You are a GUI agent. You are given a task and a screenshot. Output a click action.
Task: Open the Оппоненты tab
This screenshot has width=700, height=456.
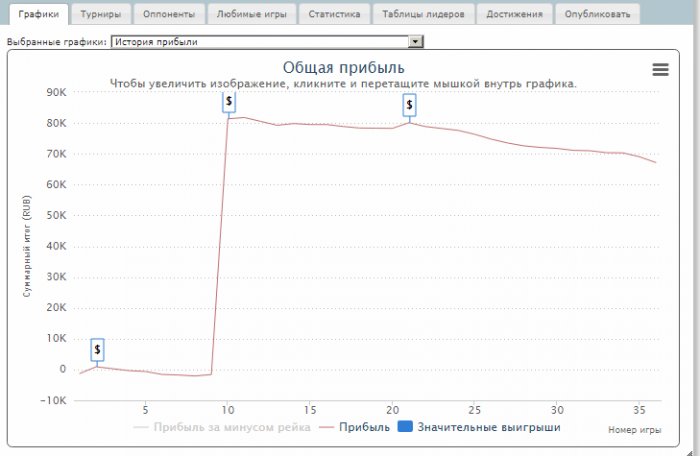coord(169,14)
